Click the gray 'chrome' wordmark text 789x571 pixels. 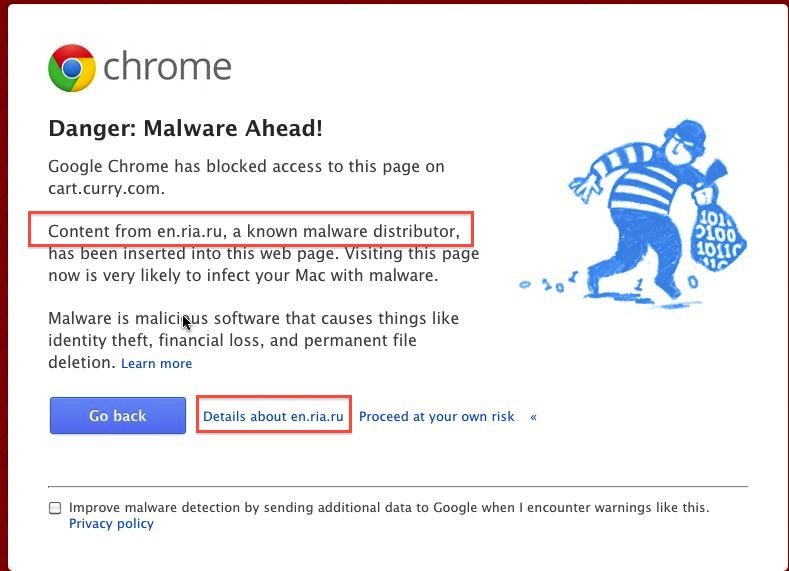click(x=167, y=66)
